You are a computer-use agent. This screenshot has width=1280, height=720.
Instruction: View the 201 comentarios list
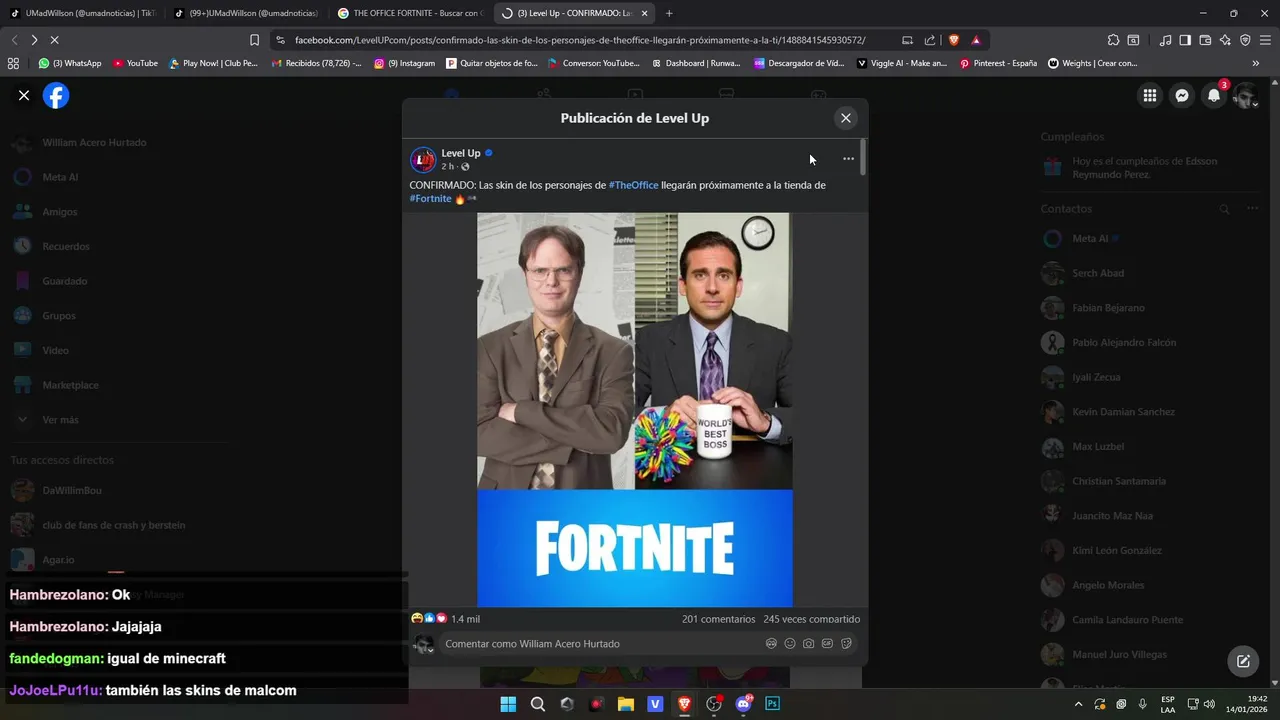pos(718,619)
